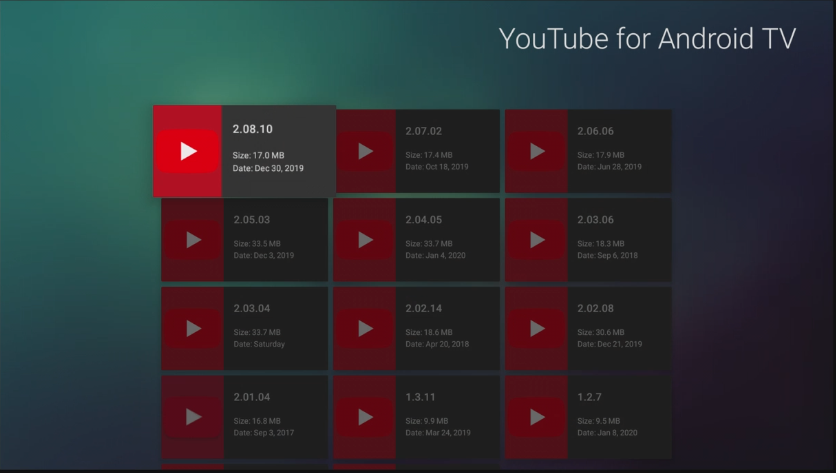This screenshot has width=836, height=473.
Task: Click the YouTube icon of version 2.06.06
Action: pos(536,151)
